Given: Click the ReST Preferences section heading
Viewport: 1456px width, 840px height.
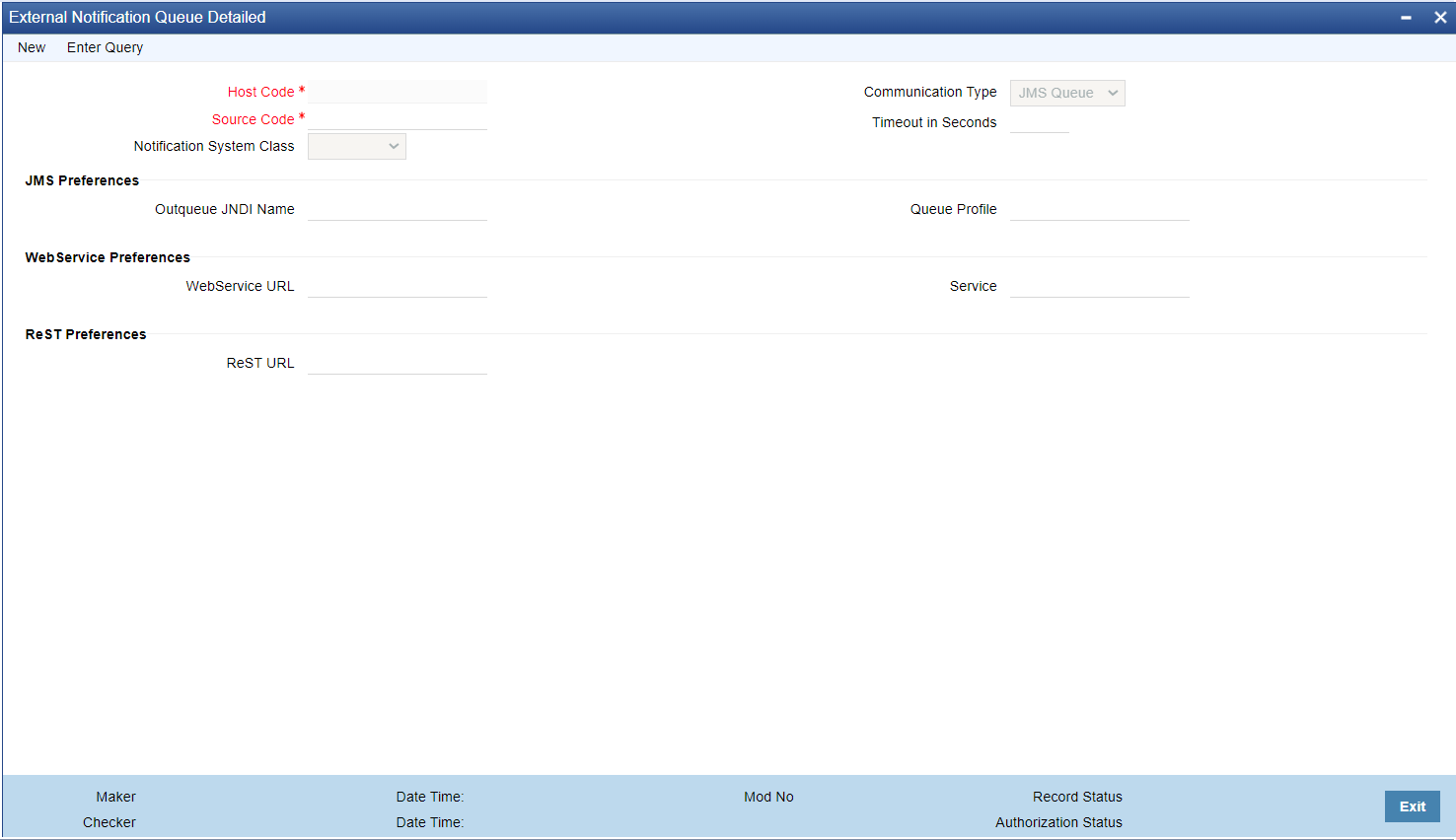Looking at the screenshot, I should [x=86, y=334].
